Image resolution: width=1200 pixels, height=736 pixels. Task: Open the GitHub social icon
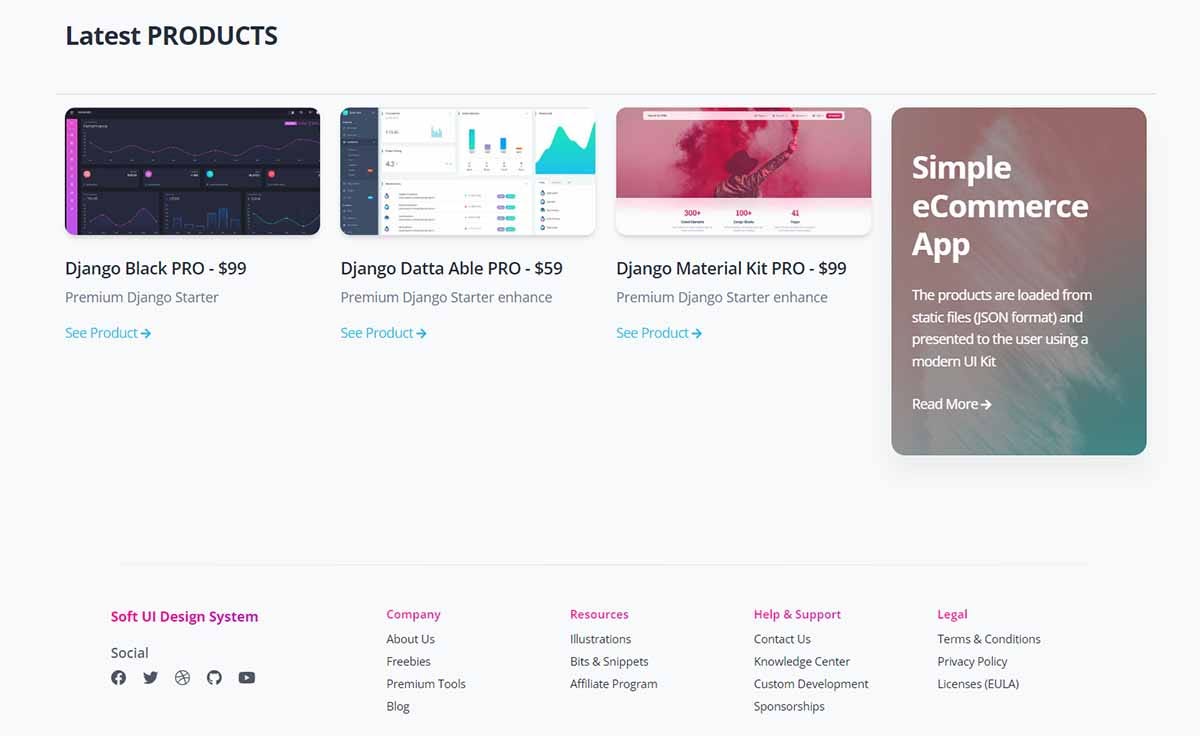tap(214, 678)
